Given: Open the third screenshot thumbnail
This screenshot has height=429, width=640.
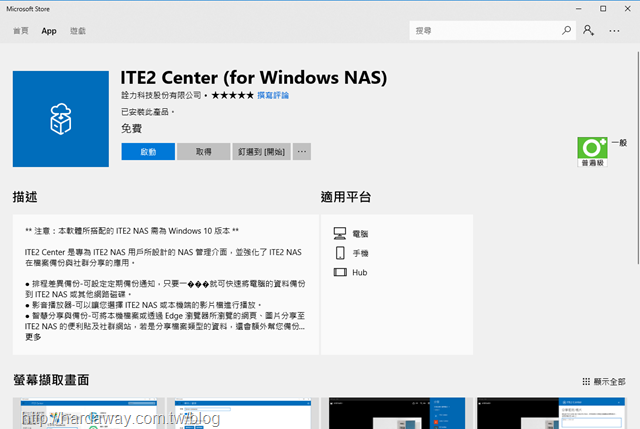Looking at the screenshot, I should pyautogui.click(x=397, y=413).
